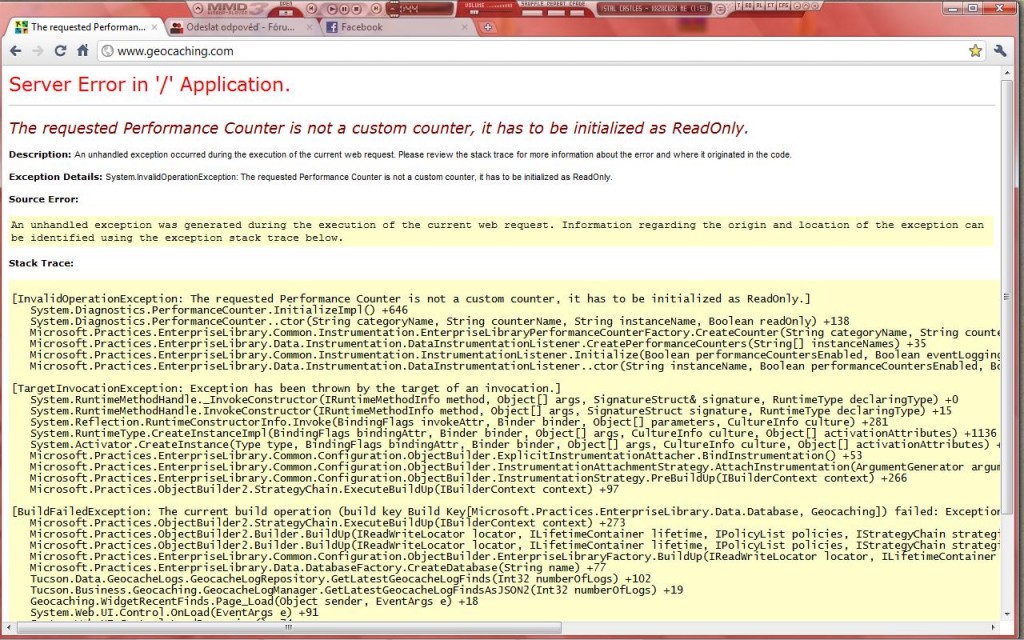Click the 'Exception Details:' label
Viewport: 1024px width, 640px height.
click(x=56, y=177)
